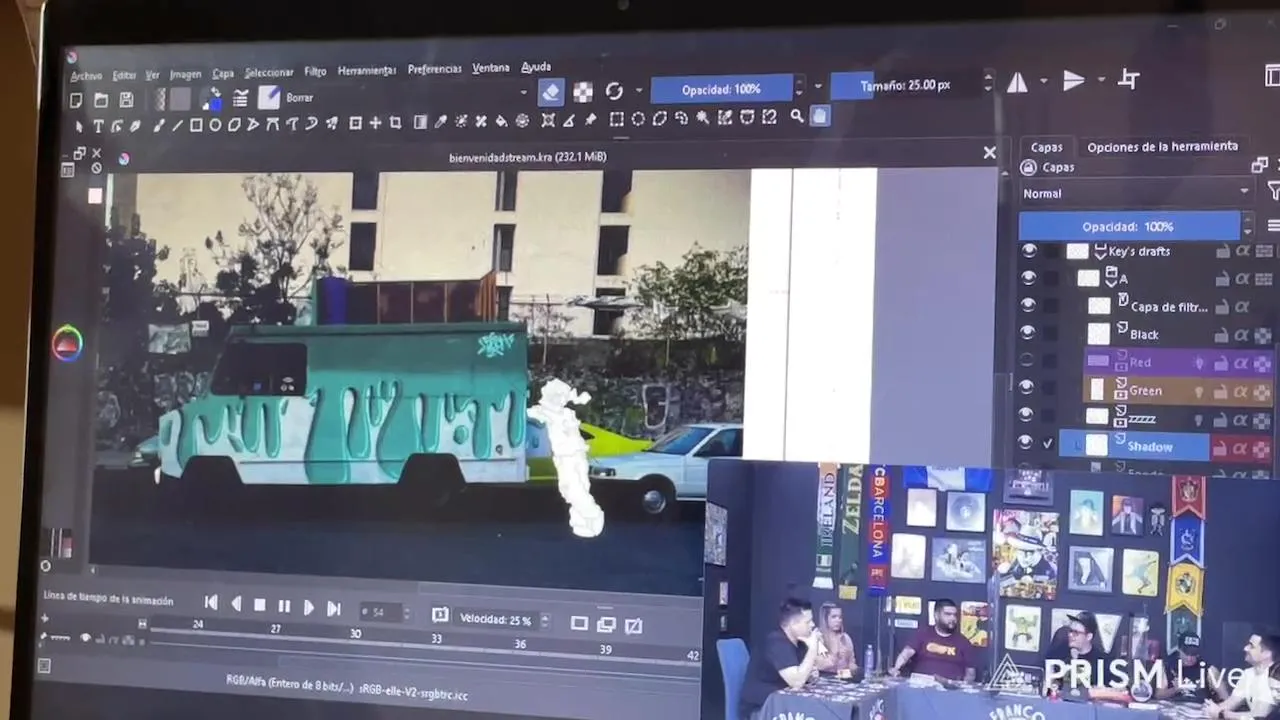
Task: Open brush presets dropdown arrow before eraser
Action: pos(523,93)
